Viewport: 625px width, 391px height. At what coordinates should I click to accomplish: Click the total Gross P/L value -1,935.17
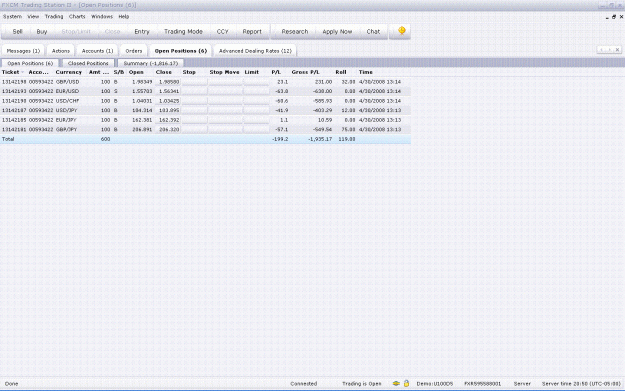(x=320, y=139)
